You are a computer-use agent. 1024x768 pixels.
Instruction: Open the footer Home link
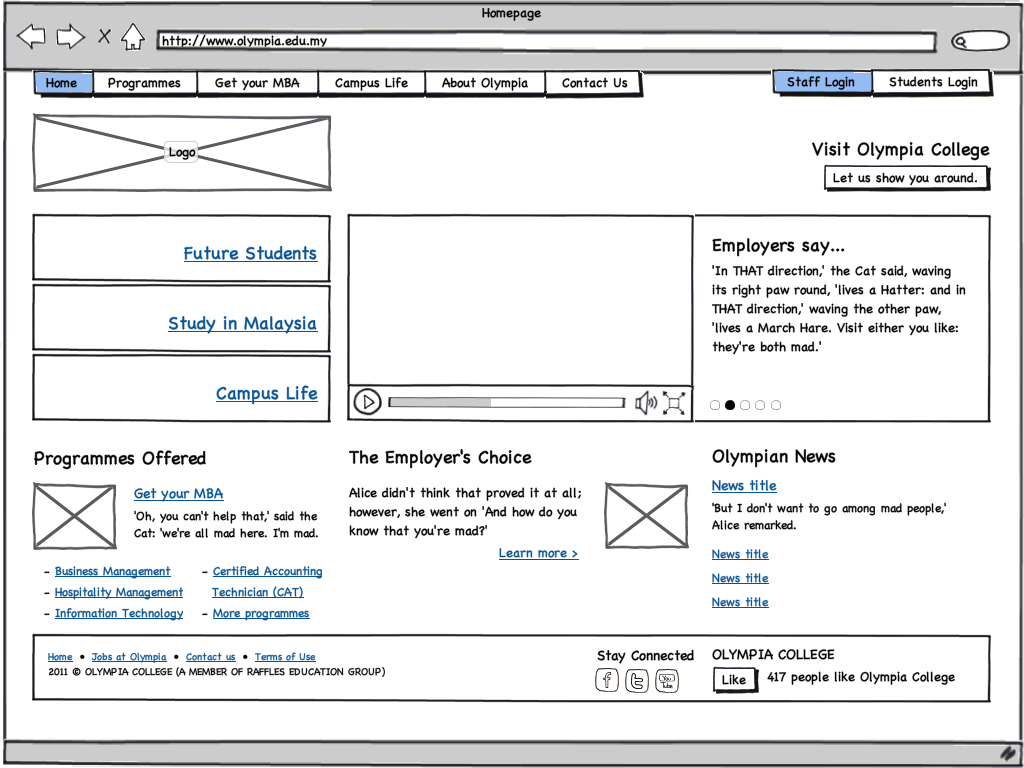coord(60,657)
